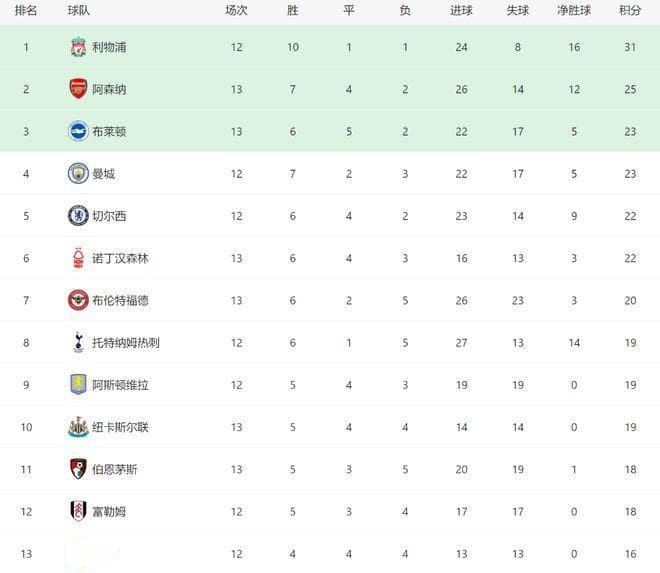This screenshot has height=573, width=660.
Task: Click the 进球 column header
Action: [461, 11]
